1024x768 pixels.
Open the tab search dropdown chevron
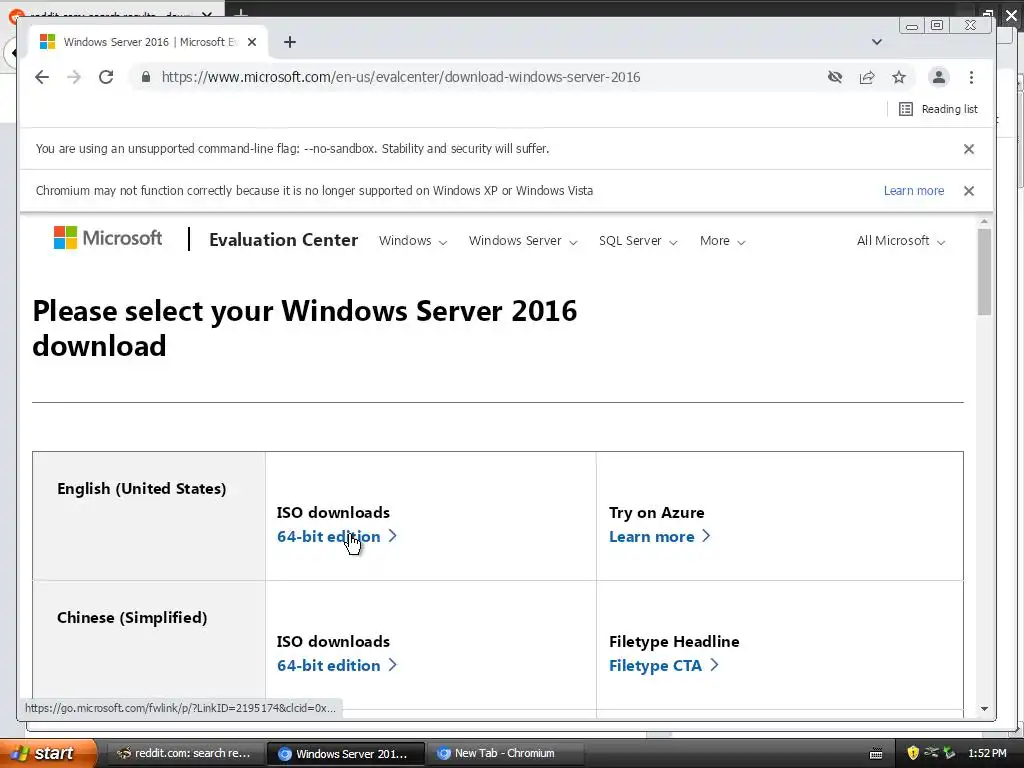pyautogui.click(x=876, y=42)
